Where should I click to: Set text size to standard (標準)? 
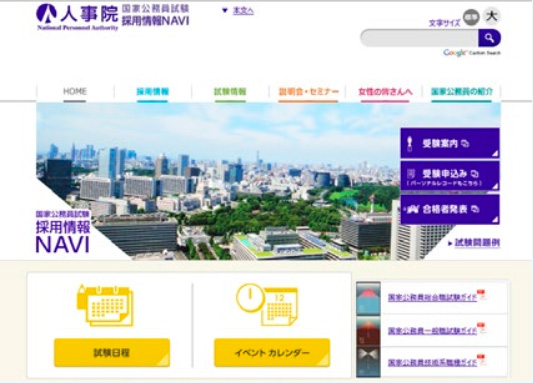coord(471,17)
